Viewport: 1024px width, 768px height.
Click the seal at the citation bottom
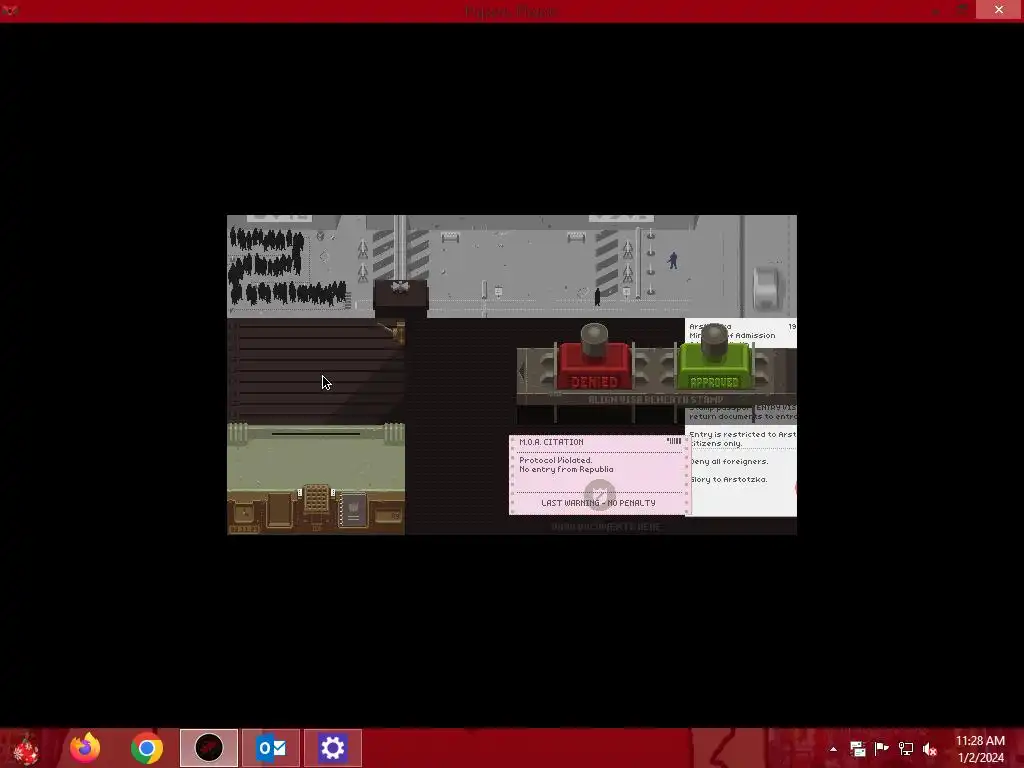point(599,494)
